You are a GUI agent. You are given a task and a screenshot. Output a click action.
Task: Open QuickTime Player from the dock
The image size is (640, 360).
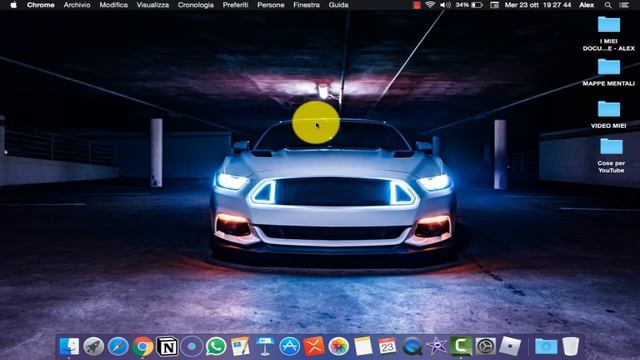(x=412, y=347)
